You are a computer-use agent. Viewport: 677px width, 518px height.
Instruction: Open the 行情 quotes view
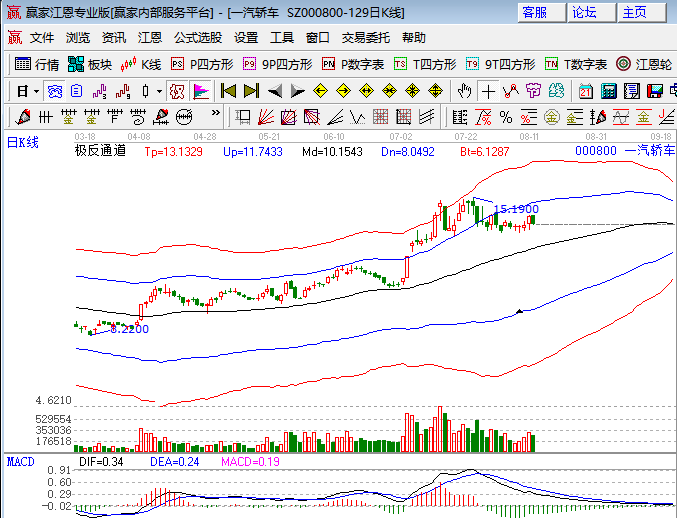pyautogui.click(x=37, y=64)
